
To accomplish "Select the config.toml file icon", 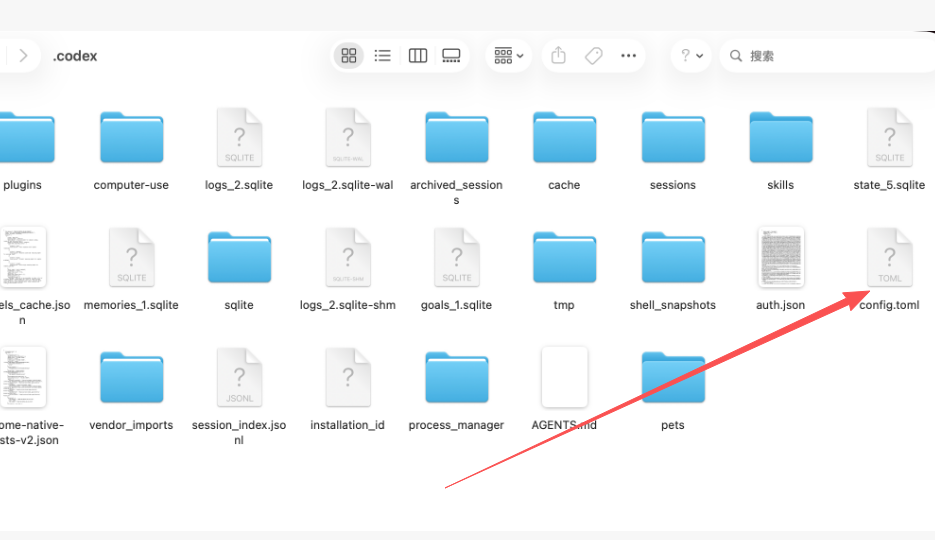I will pyautogui.click(x=889, y=257).
